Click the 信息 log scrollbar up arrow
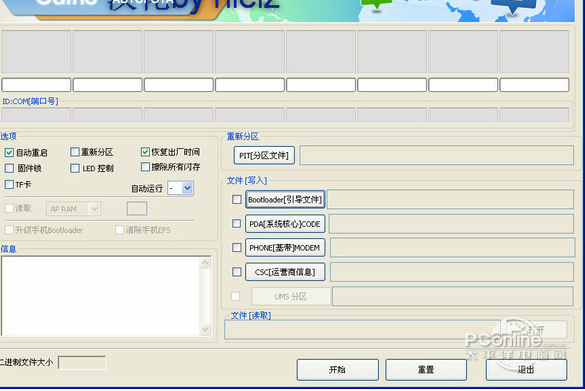The width and height of the screenshot is (585, 391). tap(205, 263)
